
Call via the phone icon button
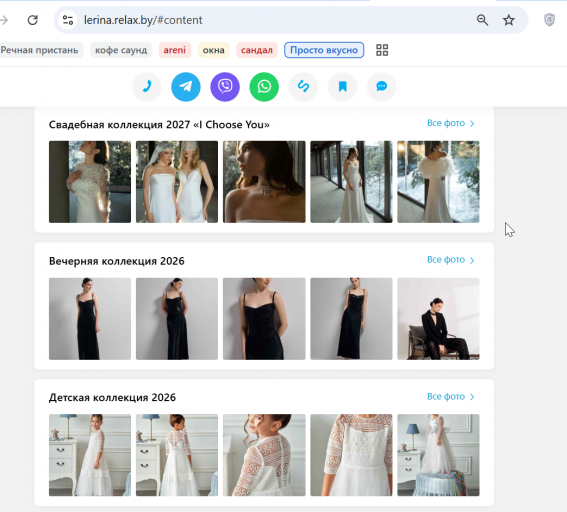click(x=146, y=87)
